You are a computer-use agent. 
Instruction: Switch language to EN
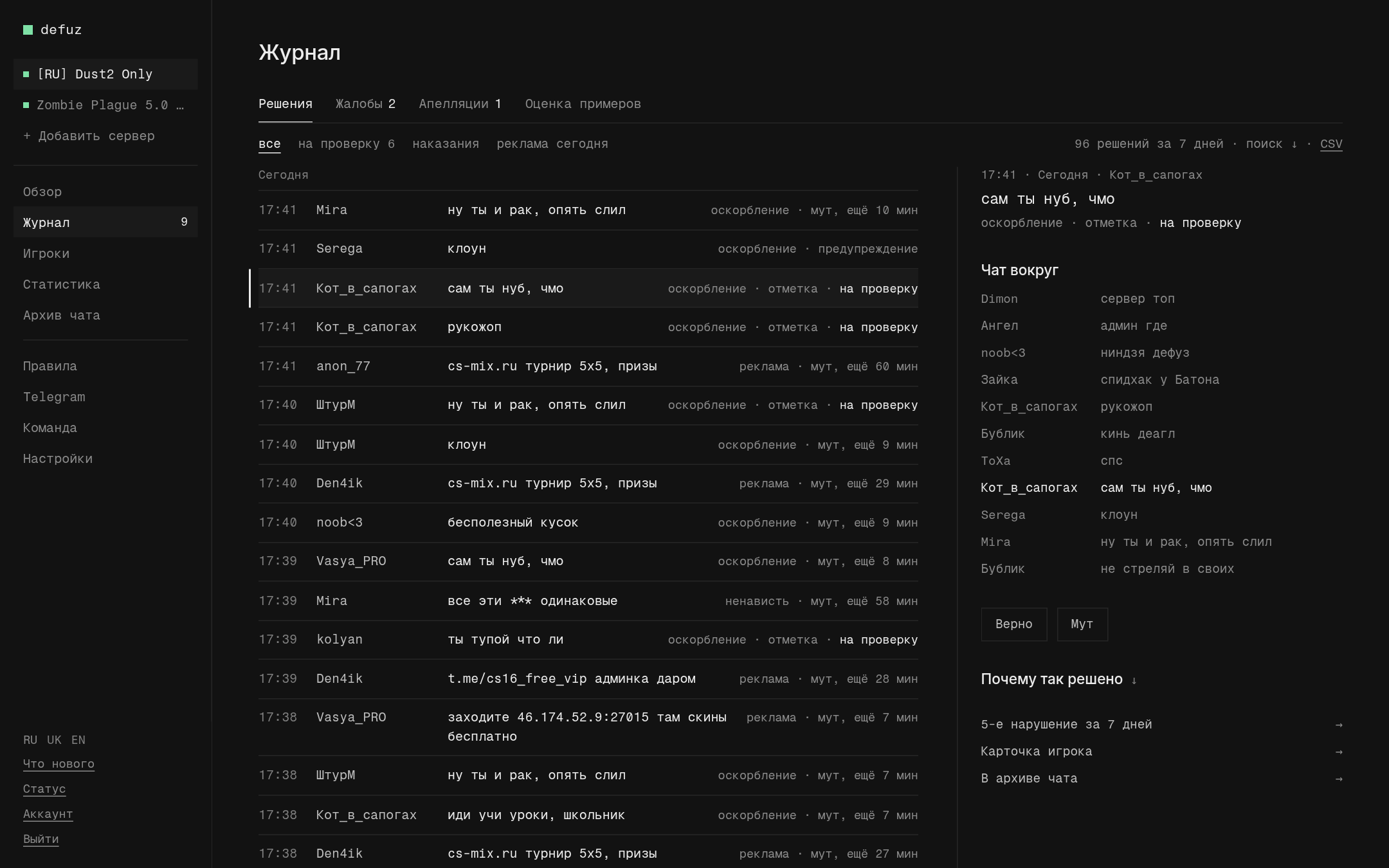tap(78, 740)
